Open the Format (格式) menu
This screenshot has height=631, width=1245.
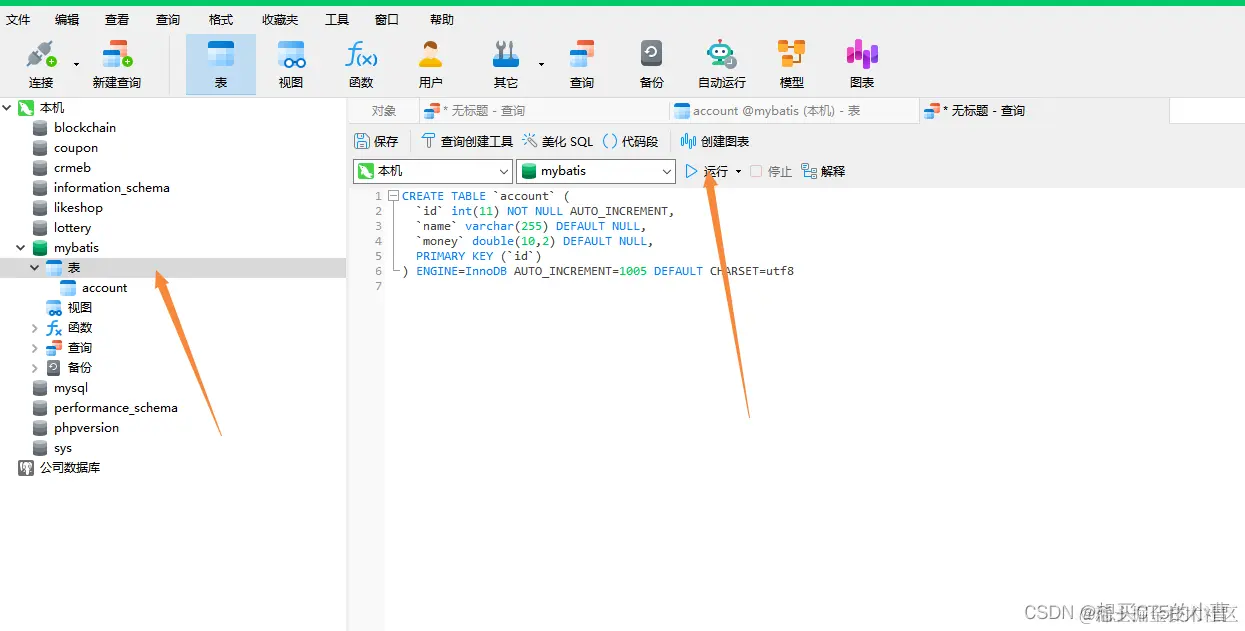221,19
